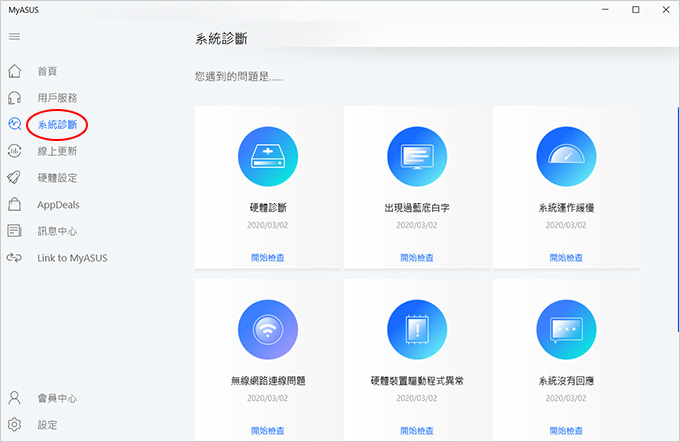Image resolution: width=680 pixels, height=442 pixels.
Task: Click the date 2020/03/02 under 系統運作緩慢
Action: (566, 225)
